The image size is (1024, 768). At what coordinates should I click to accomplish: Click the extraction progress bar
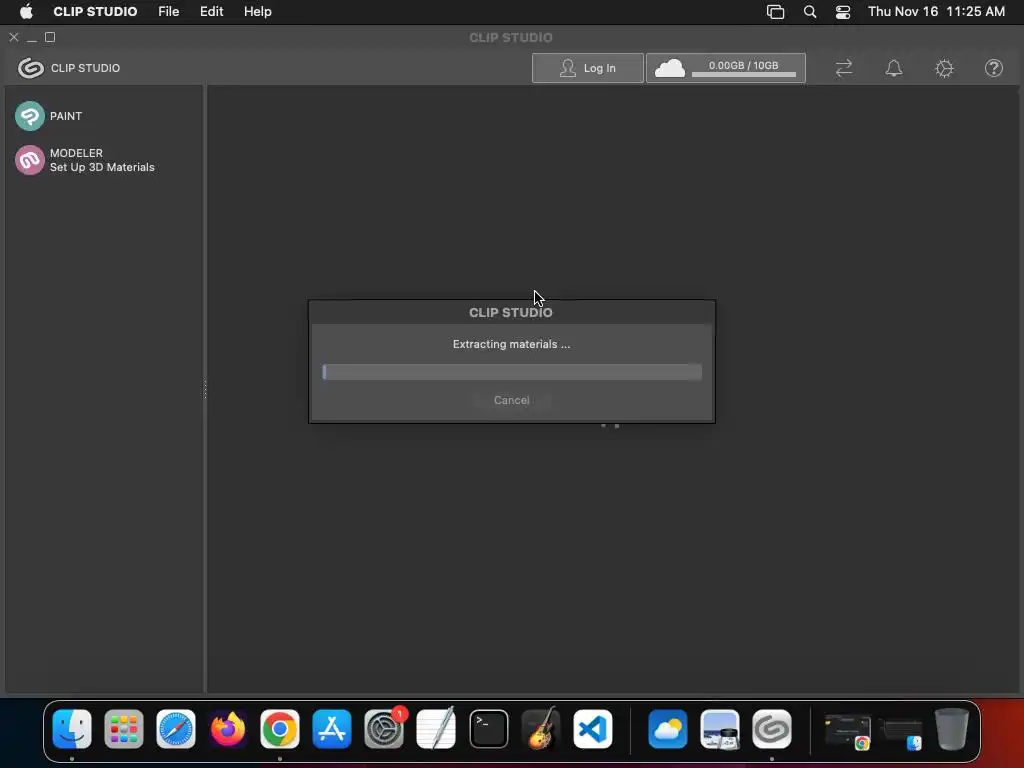tap(512, 372)
